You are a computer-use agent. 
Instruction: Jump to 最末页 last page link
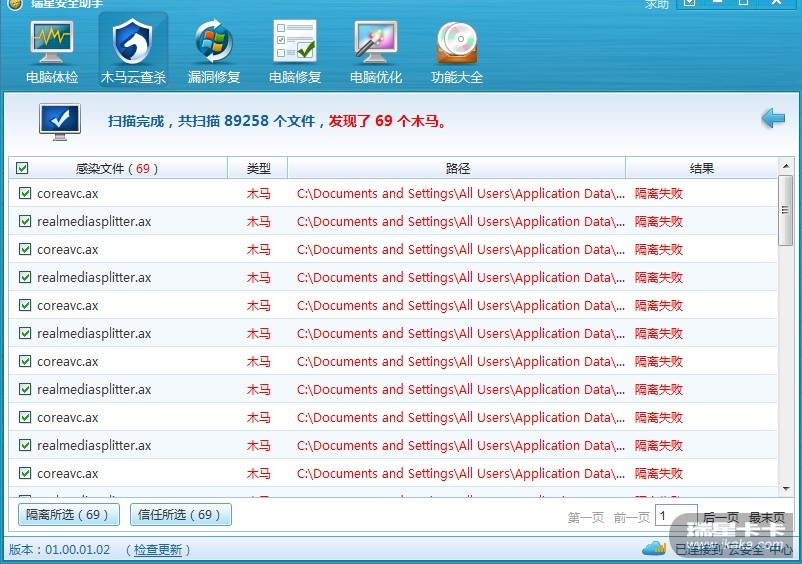tap(767, 517)
